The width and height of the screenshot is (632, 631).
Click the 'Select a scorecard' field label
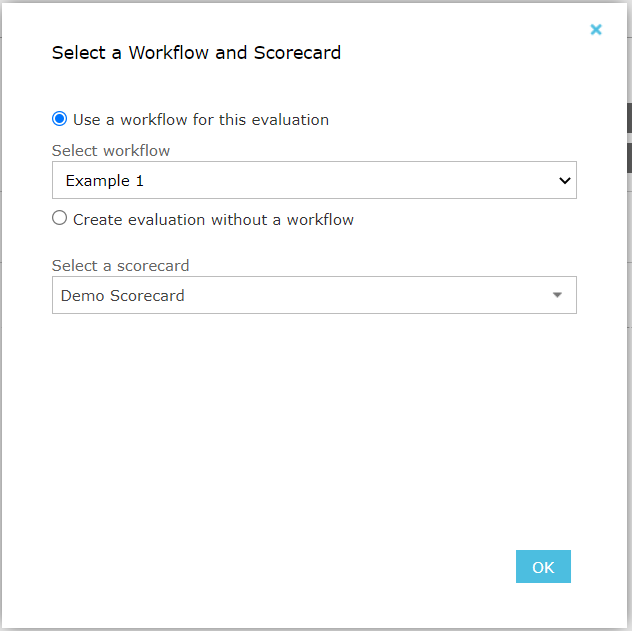[120, 266]
